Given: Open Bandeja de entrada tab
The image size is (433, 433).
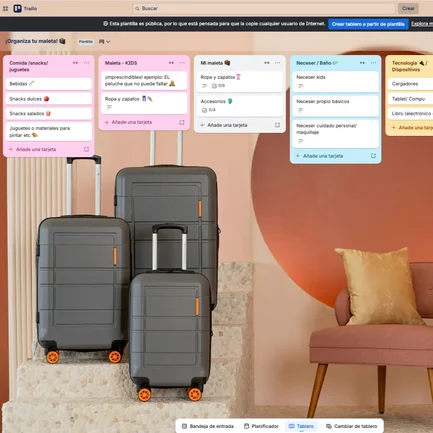Looking at the screenshot, I should click(x=208, y=426).
